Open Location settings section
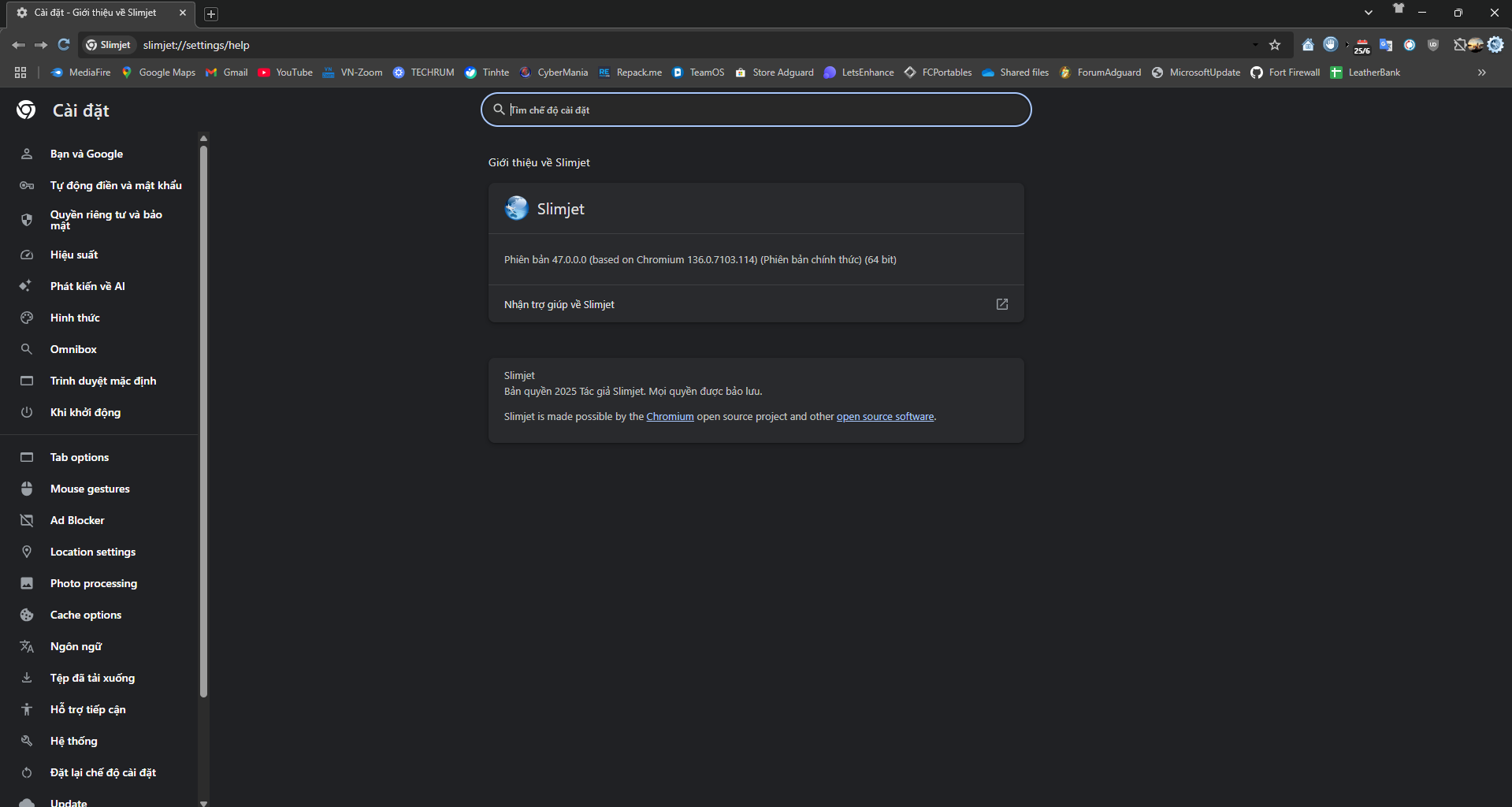 coord(92,552)
